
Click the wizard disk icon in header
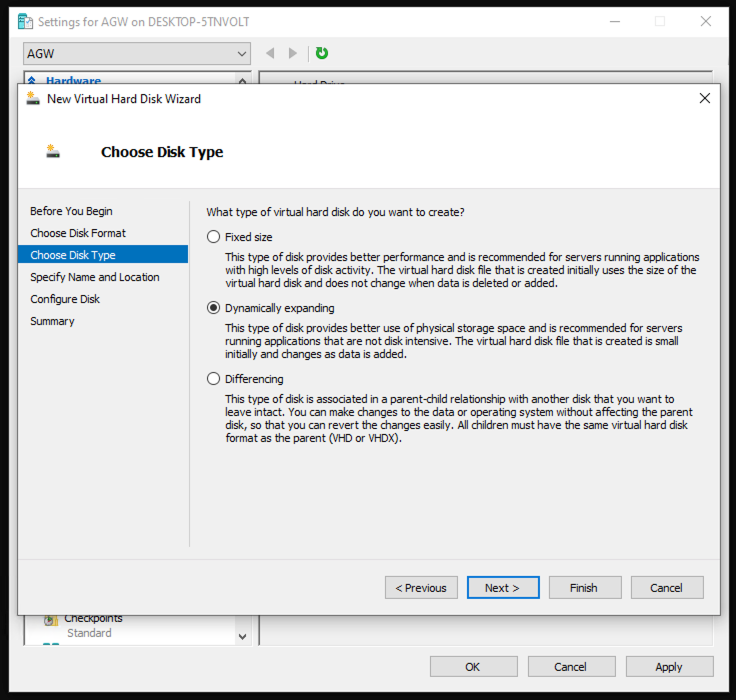click(x=53, y=152)
